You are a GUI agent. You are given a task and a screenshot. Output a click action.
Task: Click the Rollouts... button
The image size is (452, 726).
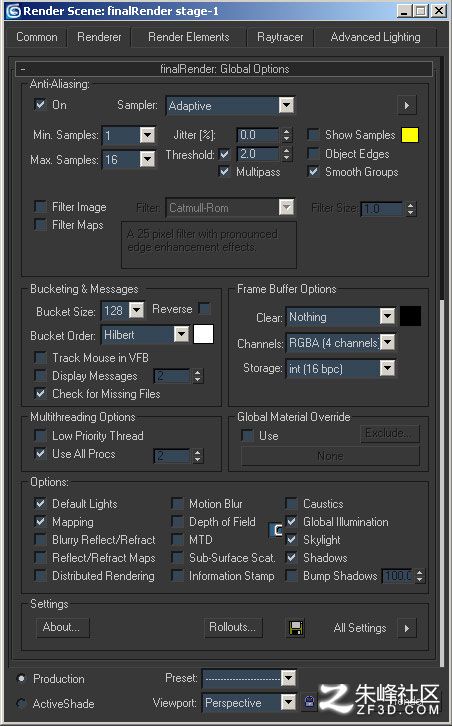click(233, 627)
